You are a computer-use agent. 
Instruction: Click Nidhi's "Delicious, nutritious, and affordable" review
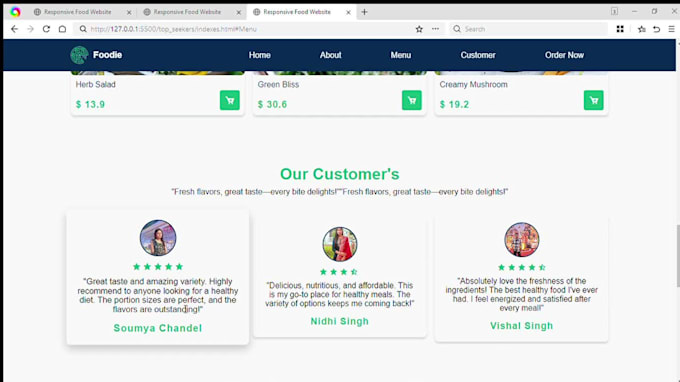coord(340,294)
